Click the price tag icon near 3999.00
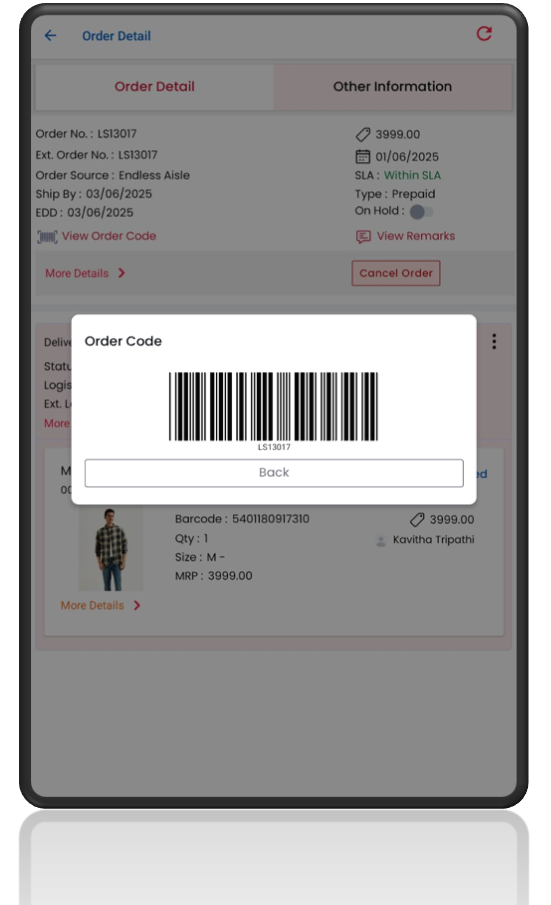 (363, 134)
